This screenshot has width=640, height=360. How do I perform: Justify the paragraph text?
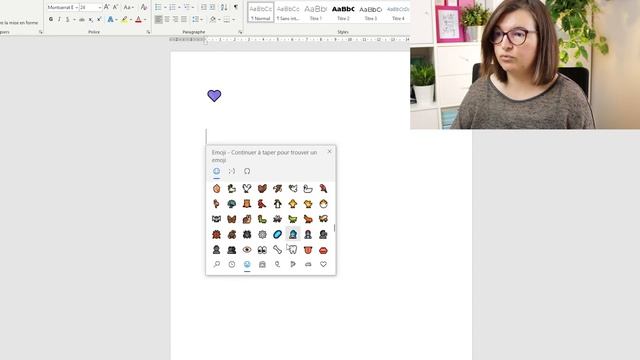(184, 19)
